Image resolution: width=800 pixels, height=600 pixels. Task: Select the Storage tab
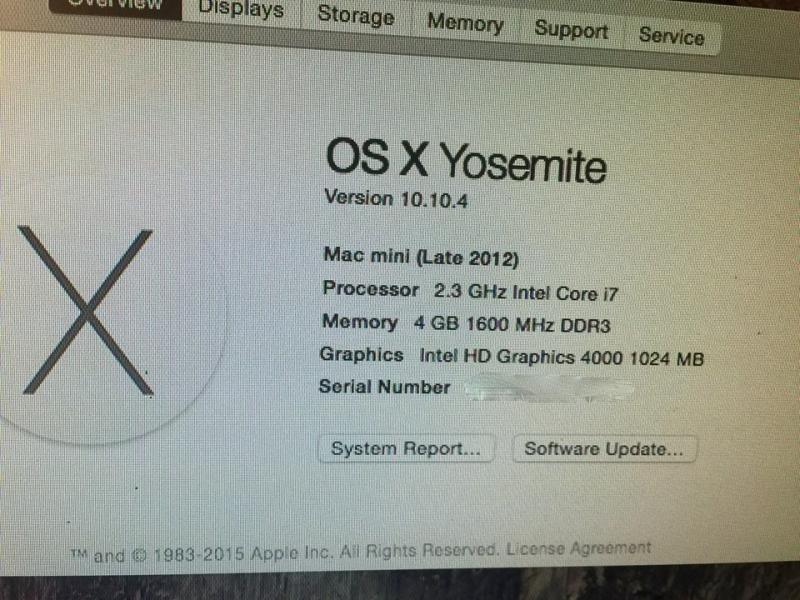[356, 15]
